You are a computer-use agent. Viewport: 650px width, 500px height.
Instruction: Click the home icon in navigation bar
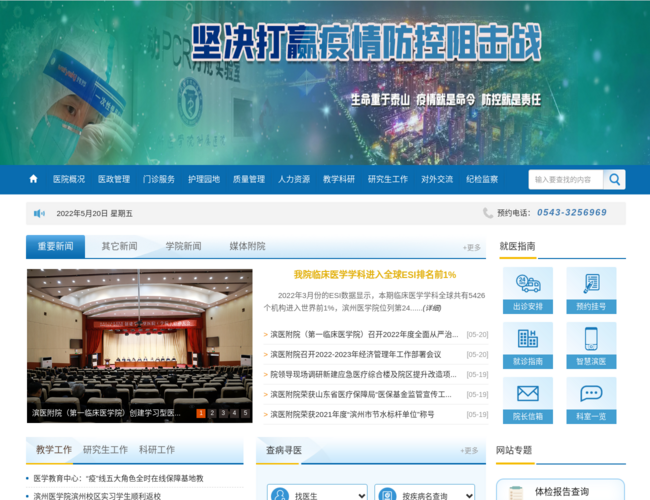point(34,180)
